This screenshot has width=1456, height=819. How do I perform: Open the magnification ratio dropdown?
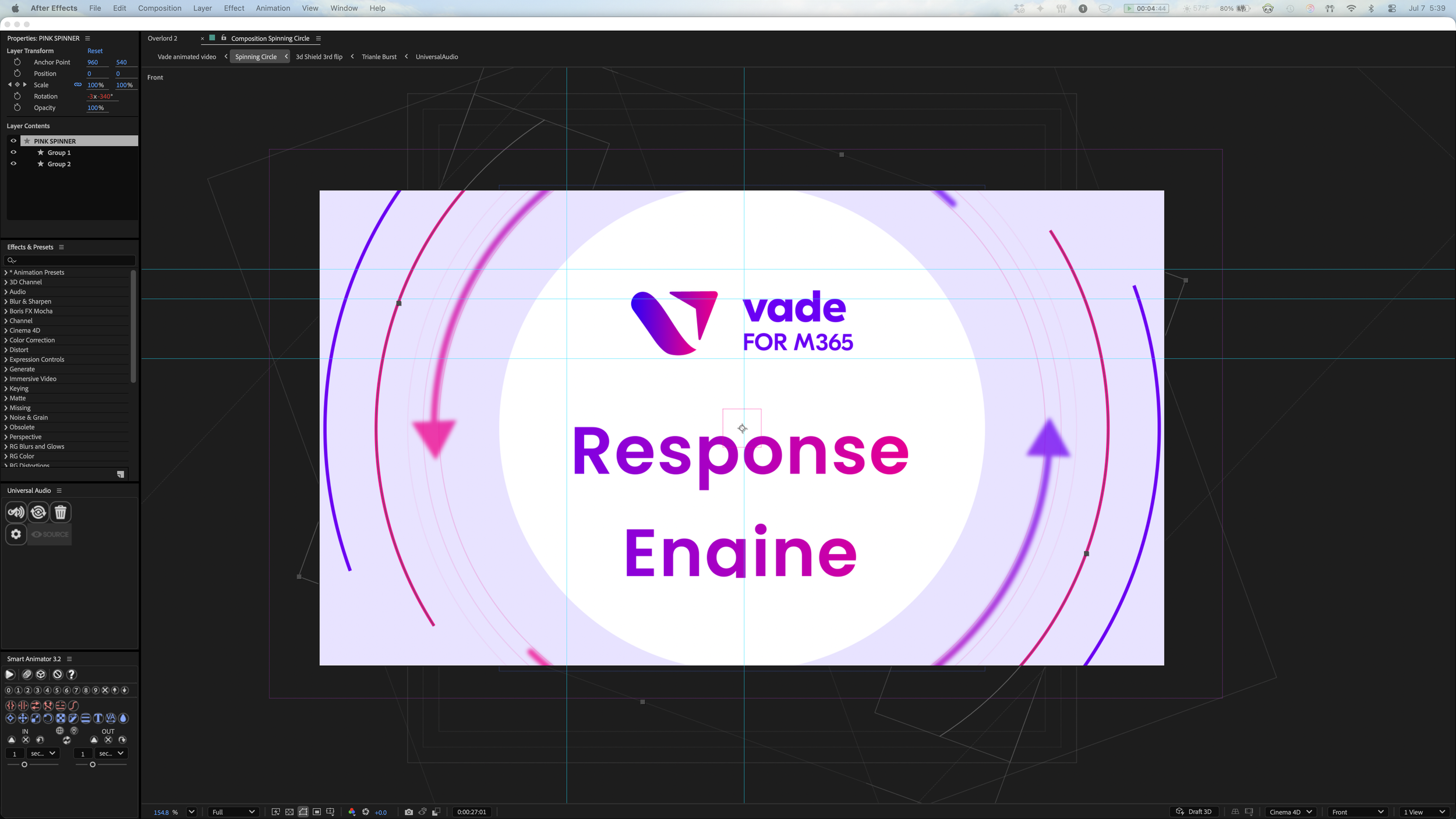[192, 812]
